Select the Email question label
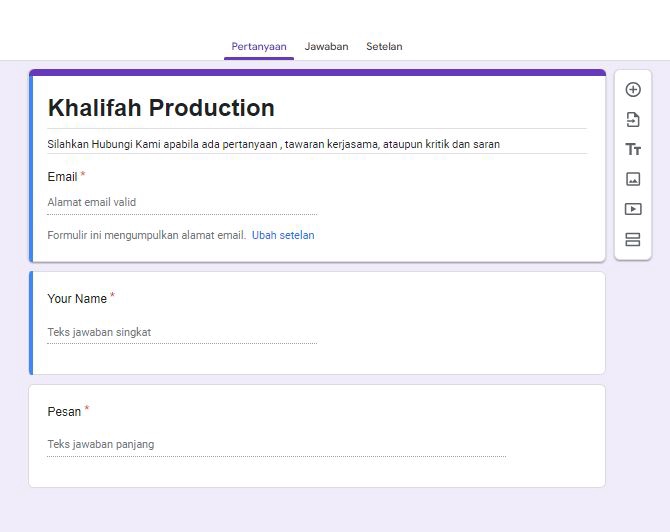Image resolution: width=670 pixels, height=532 pixels. tap(62, 176)
